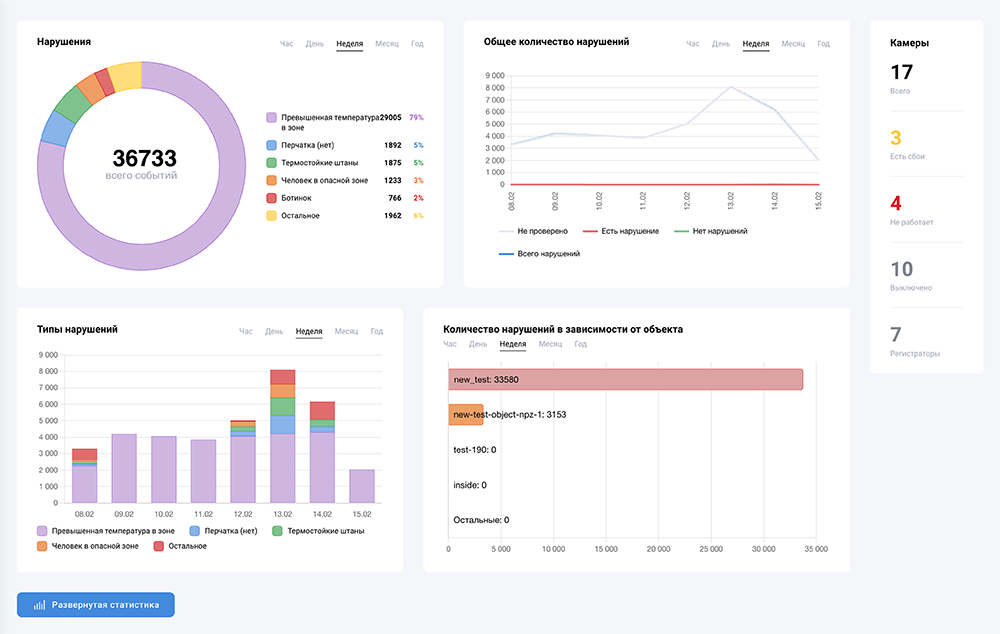Click the new_test: 33580 horizontal bar
The height and width of the screenshot is (634, 1000).
(625, 380)
